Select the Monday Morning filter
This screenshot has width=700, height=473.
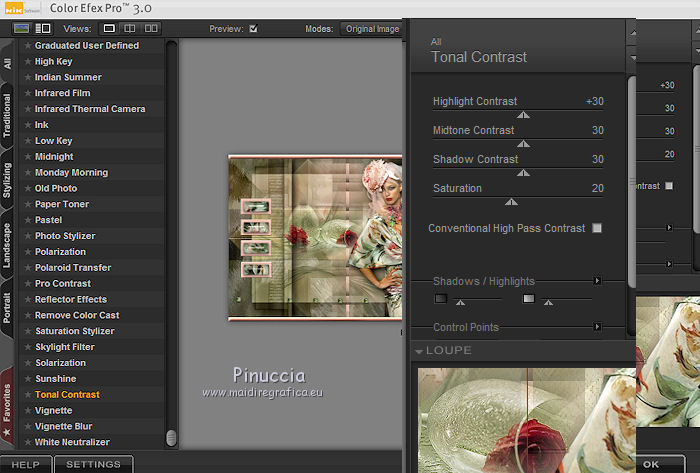point(71,172)
